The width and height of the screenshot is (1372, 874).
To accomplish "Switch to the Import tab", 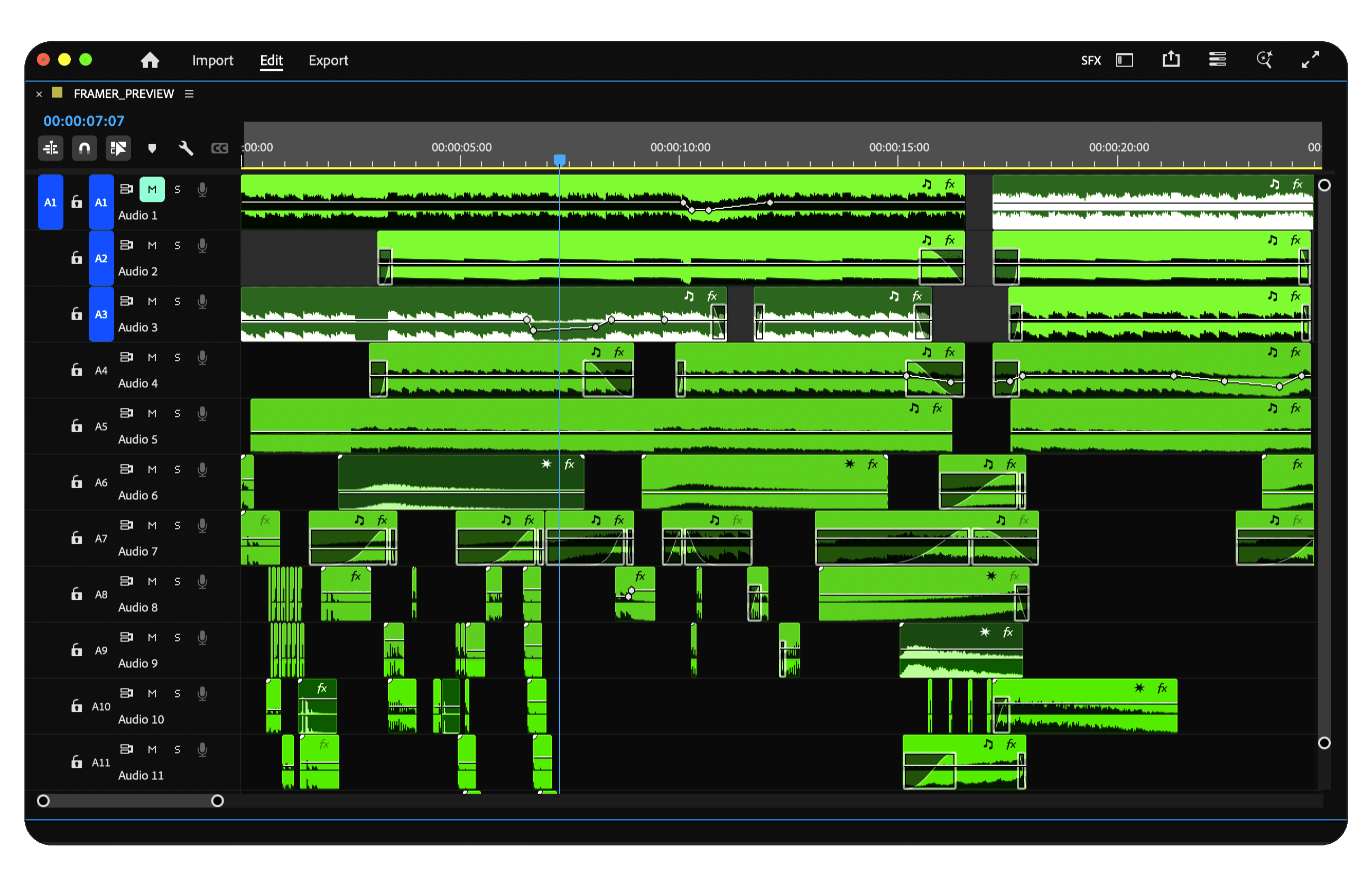I will pos(212,60).
